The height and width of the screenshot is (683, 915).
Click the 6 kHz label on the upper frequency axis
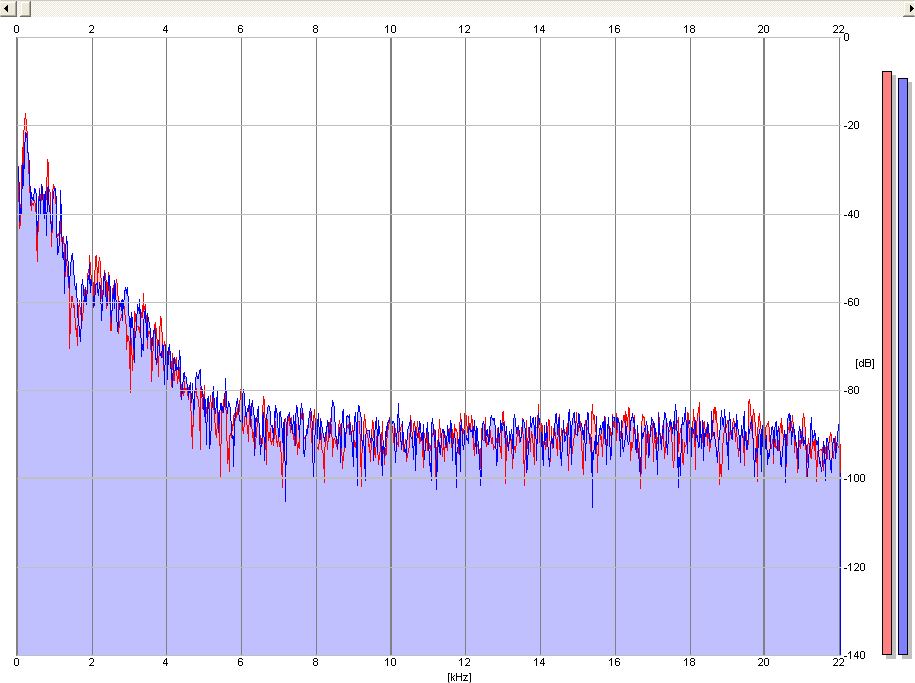240,29
